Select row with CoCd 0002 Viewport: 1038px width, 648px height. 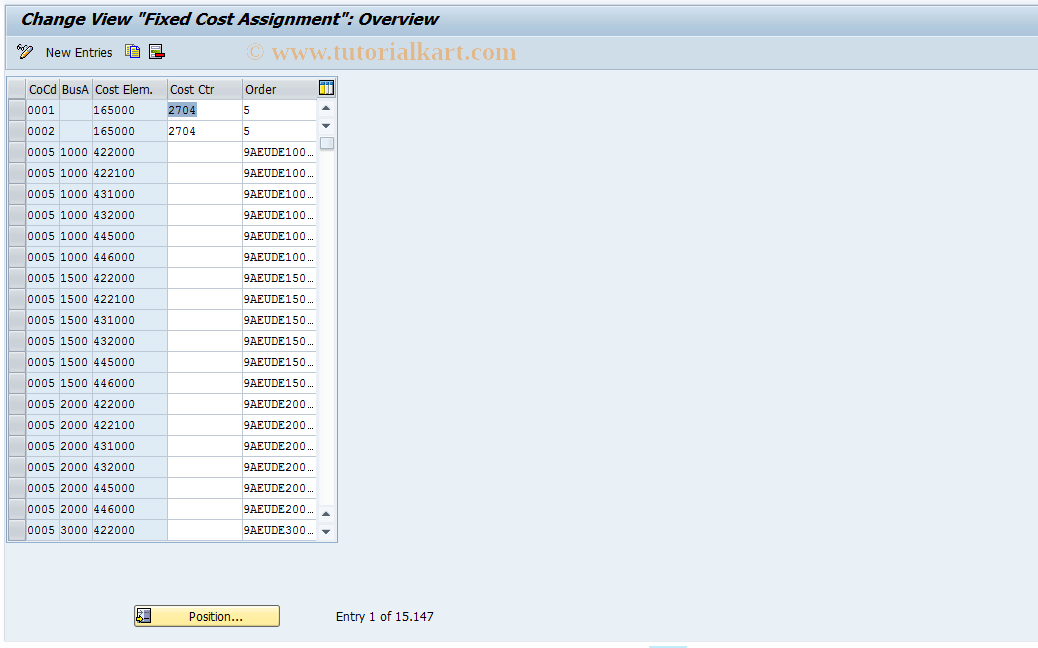17,131
